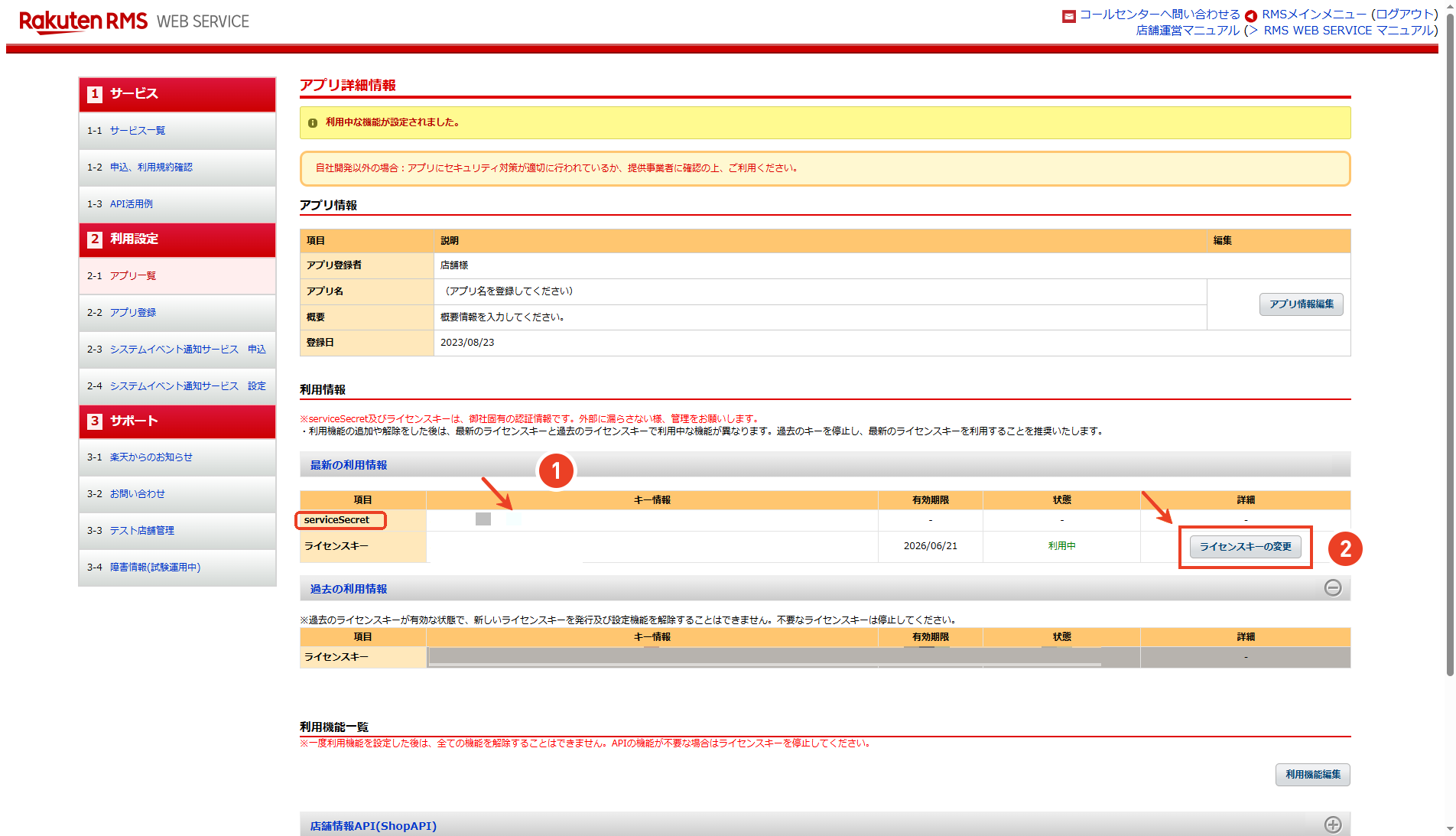This screenshot has height=836, width=1456.
Task: Open 3-2 お問い合わせ menu item
Action: click(x=177, y=494)
